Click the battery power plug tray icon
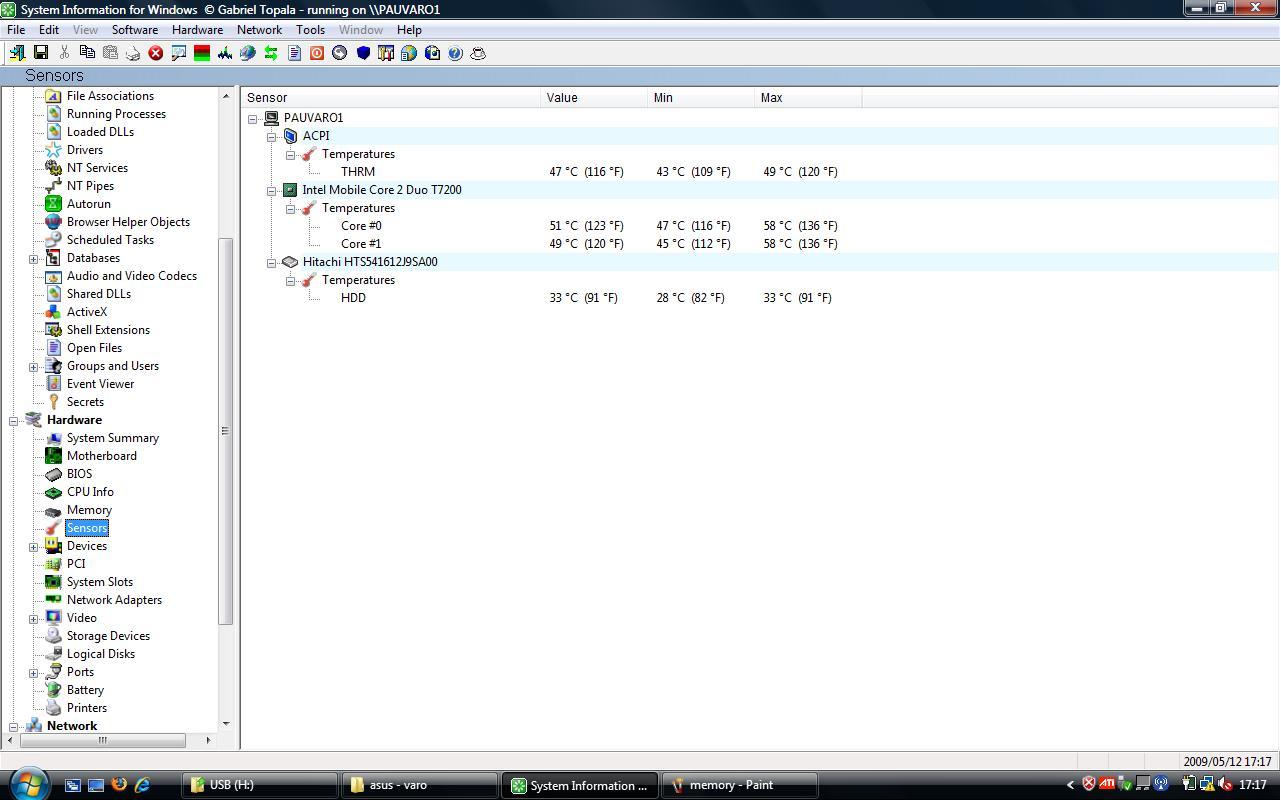The image size is (1281, 800). point(1189,784)
